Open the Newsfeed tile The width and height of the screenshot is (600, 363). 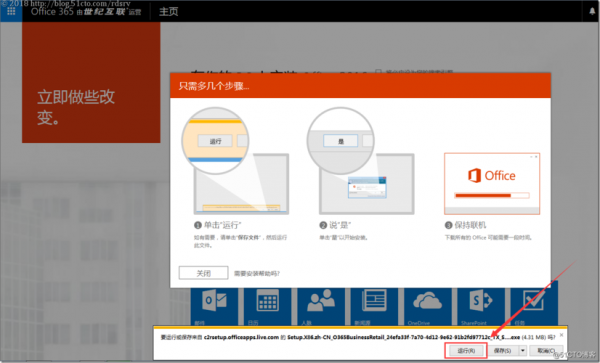[x=374, y=307]
